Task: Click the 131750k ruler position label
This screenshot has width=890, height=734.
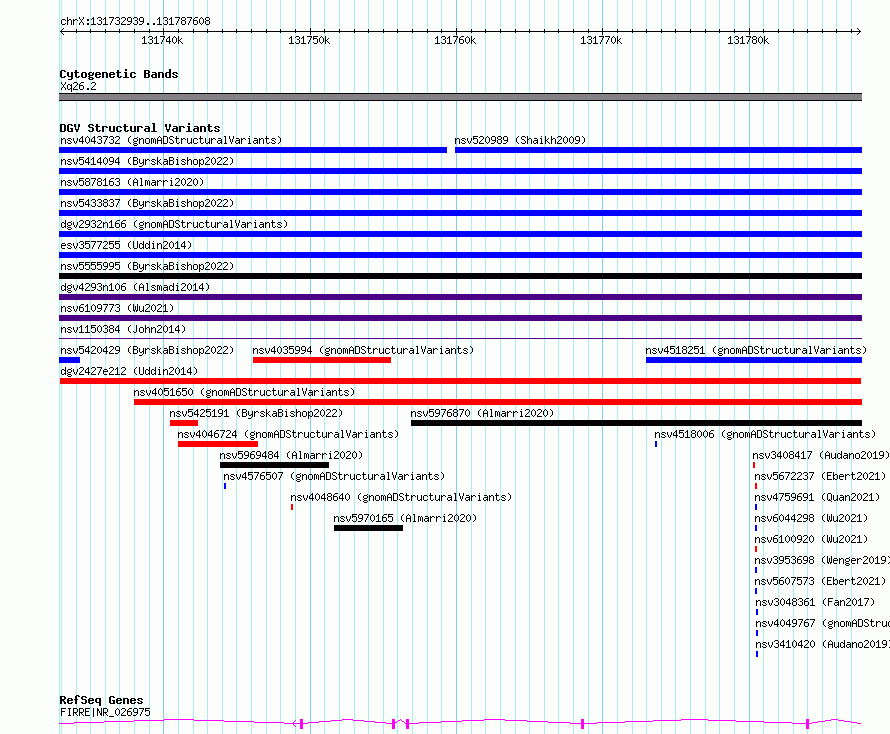Action: pos(309,40)
